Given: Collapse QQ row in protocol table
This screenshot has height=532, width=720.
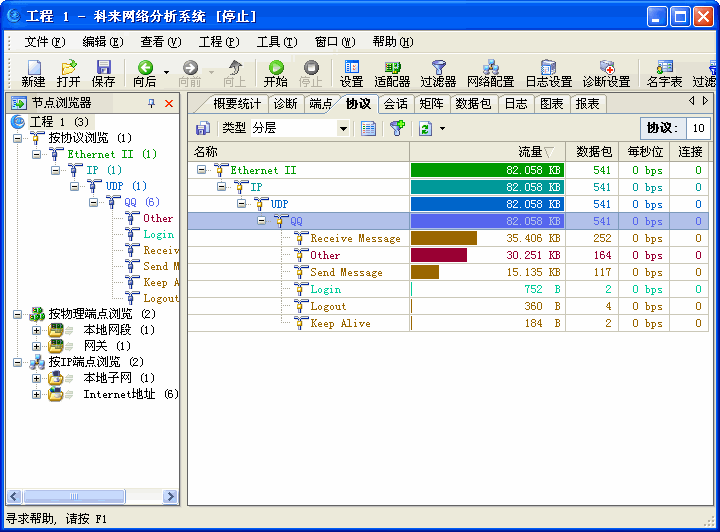Looking at the screenshot, I should pyautogui.click(x=261, y=221).
